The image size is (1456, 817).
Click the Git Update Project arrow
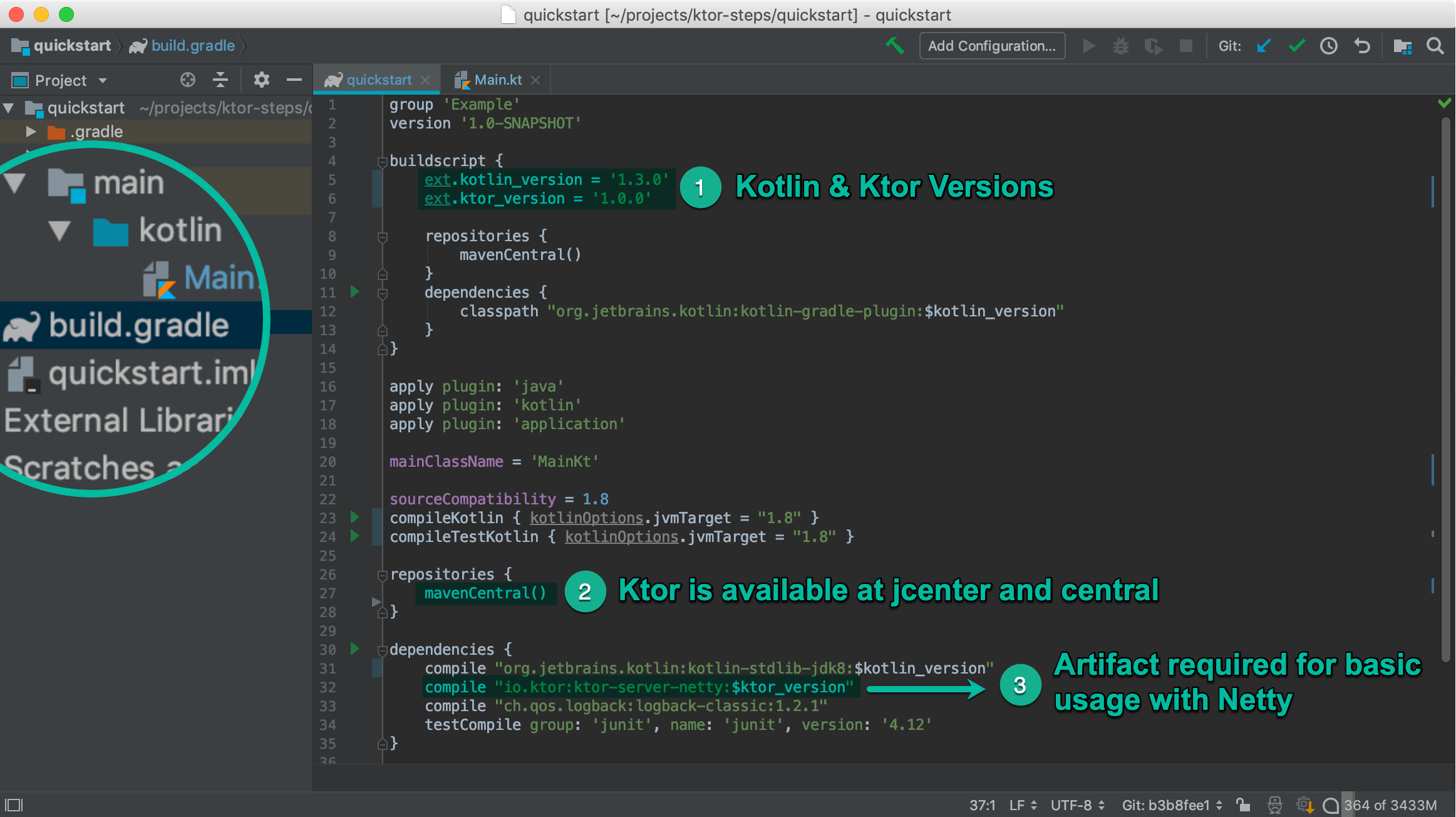[x=1264, y=46]
